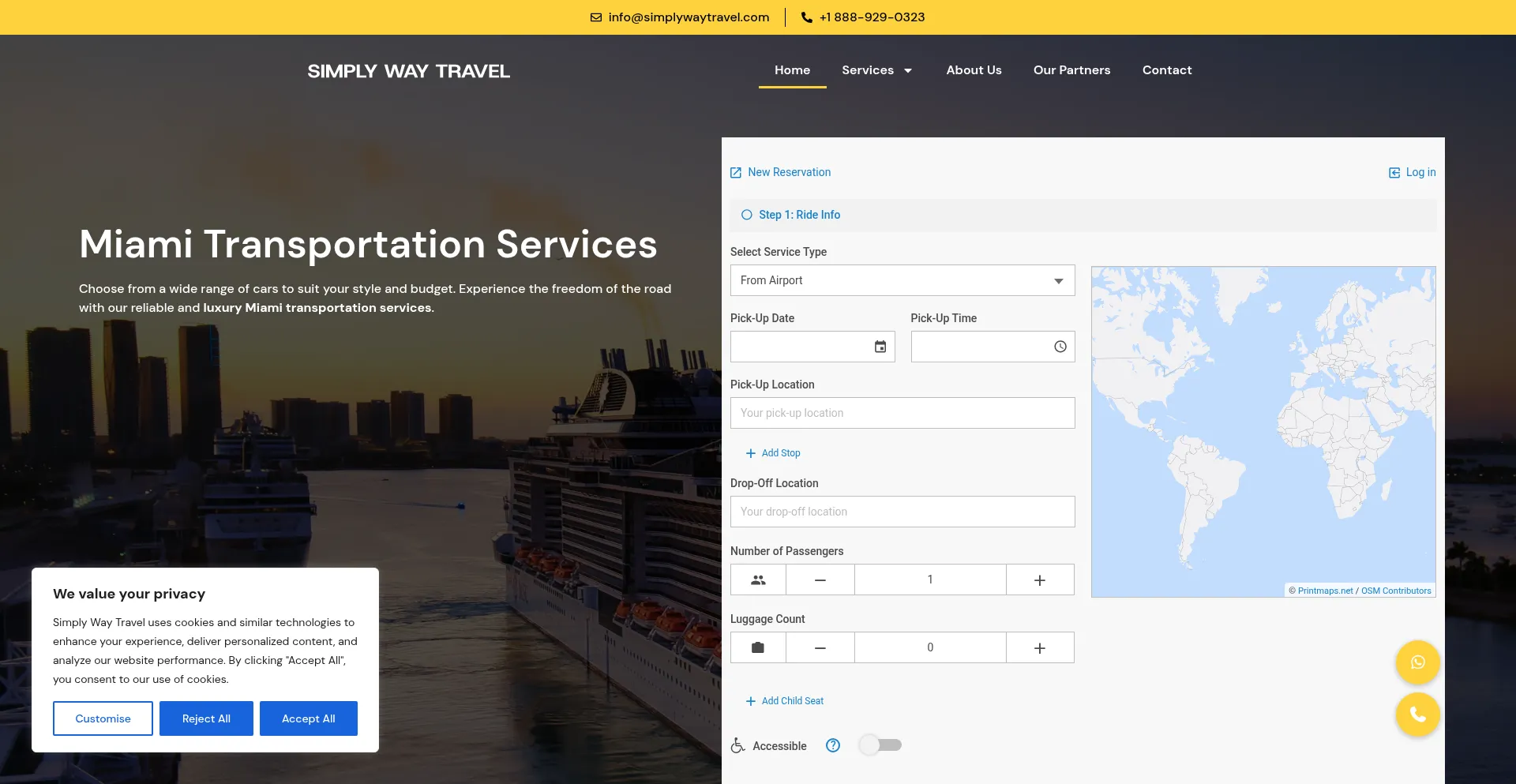Open the Our Partners menu item
The image size is (1516, 784).
tap(1071, 70)
